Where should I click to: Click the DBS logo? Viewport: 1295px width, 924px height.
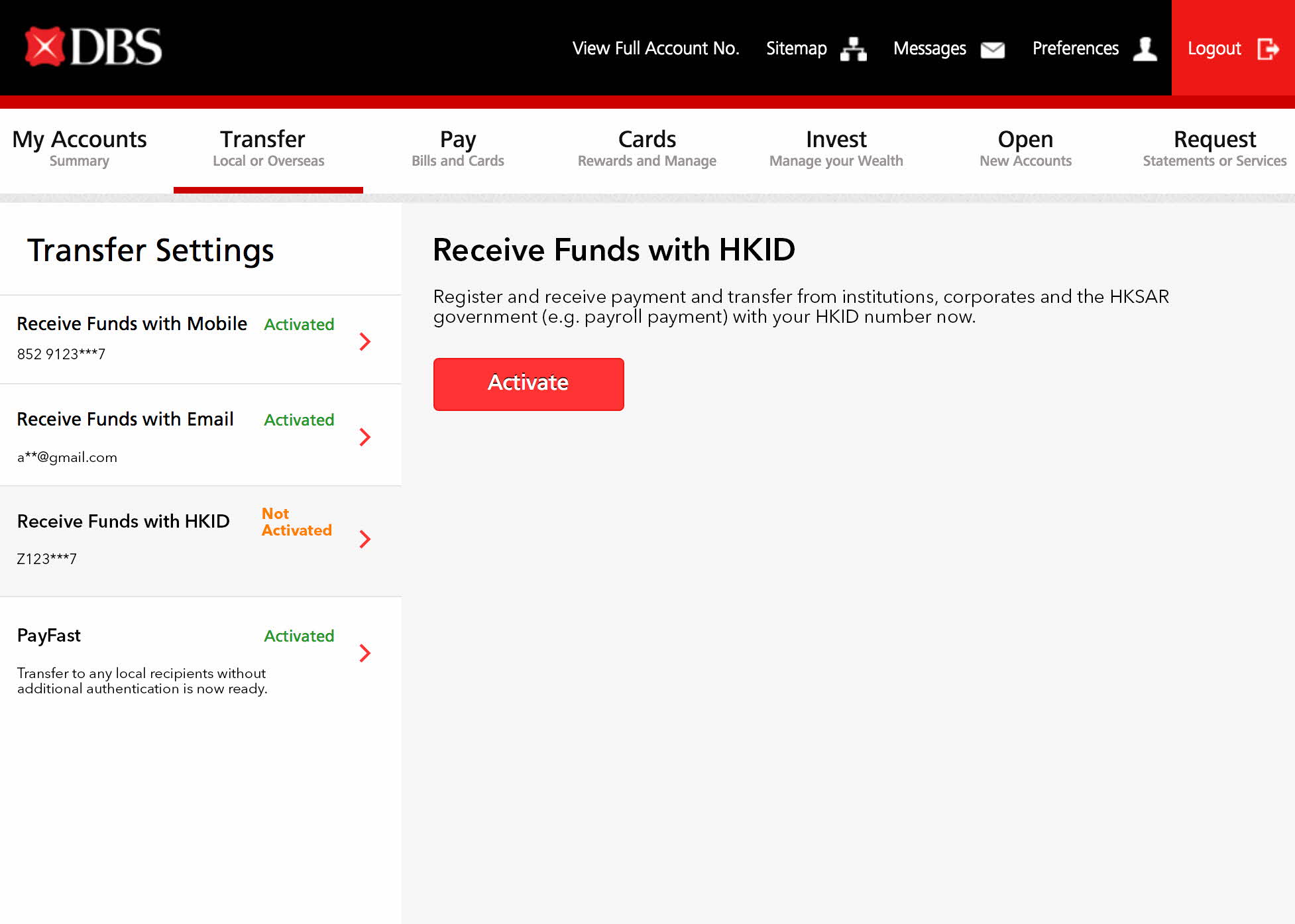[x=93, y=47]
